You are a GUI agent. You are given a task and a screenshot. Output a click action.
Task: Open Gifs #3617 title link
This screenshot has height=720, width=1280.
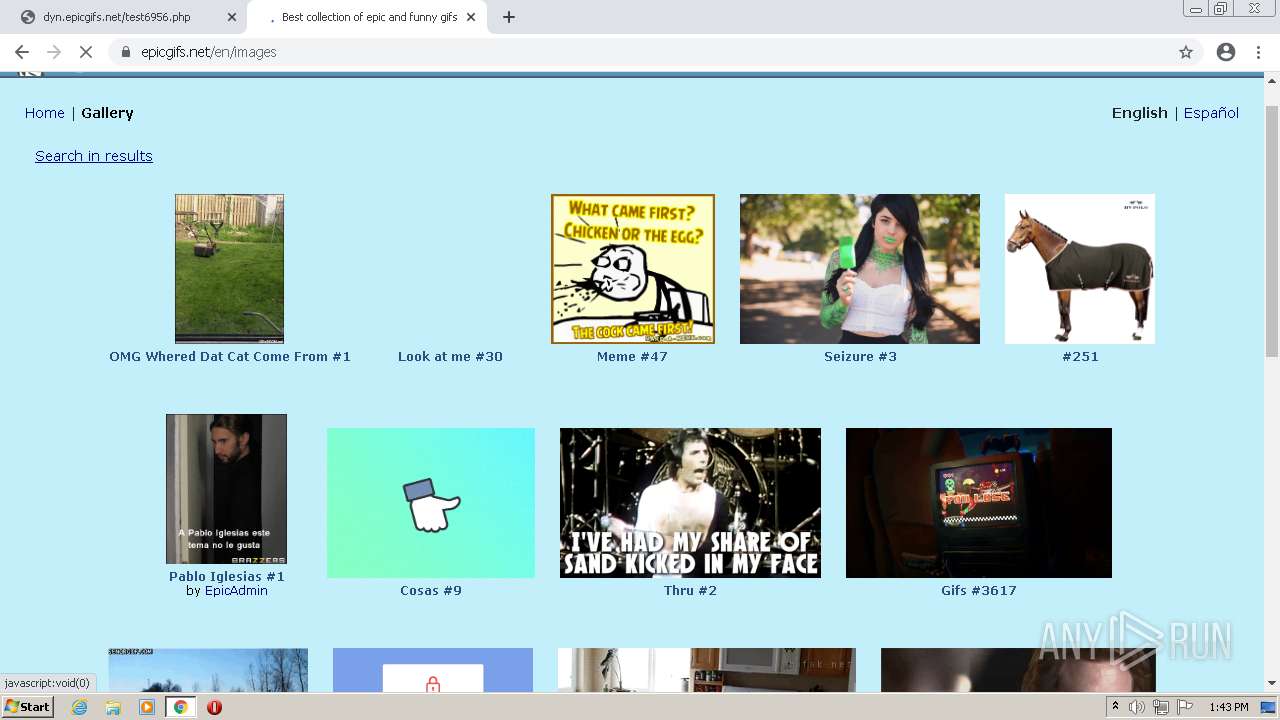click(x=979, y=591)
